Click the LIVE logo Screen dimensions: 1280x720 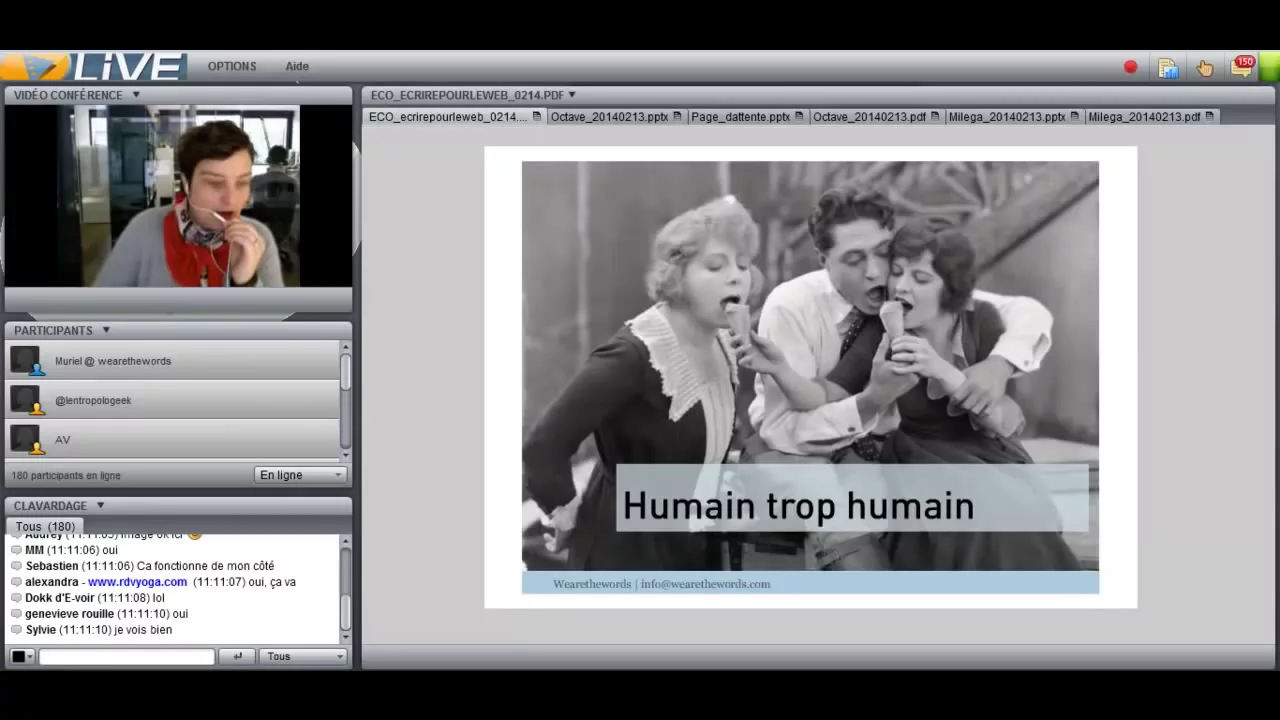[93, 67]
